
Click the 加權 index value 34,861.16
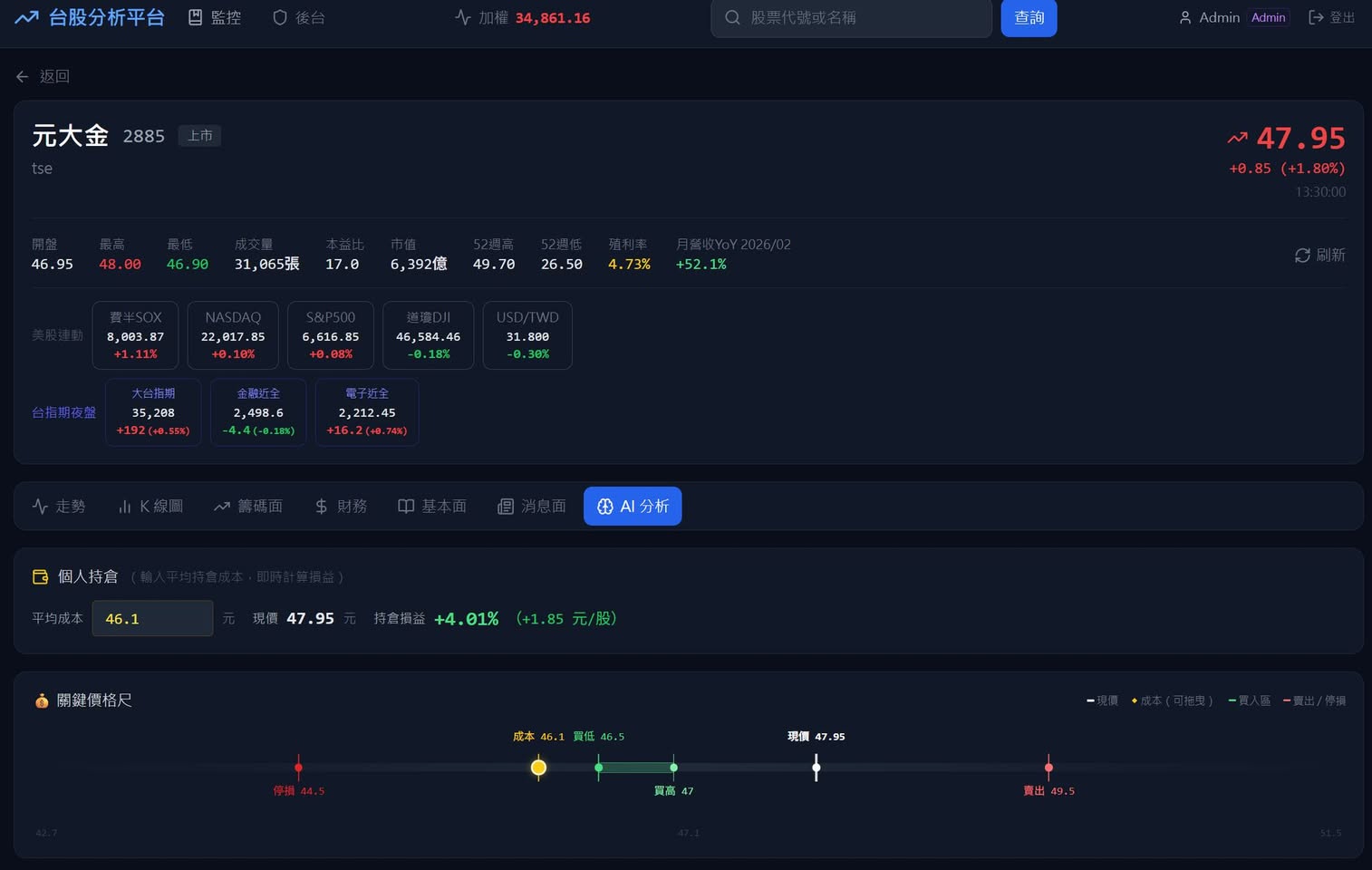click(x=553, y=17)
